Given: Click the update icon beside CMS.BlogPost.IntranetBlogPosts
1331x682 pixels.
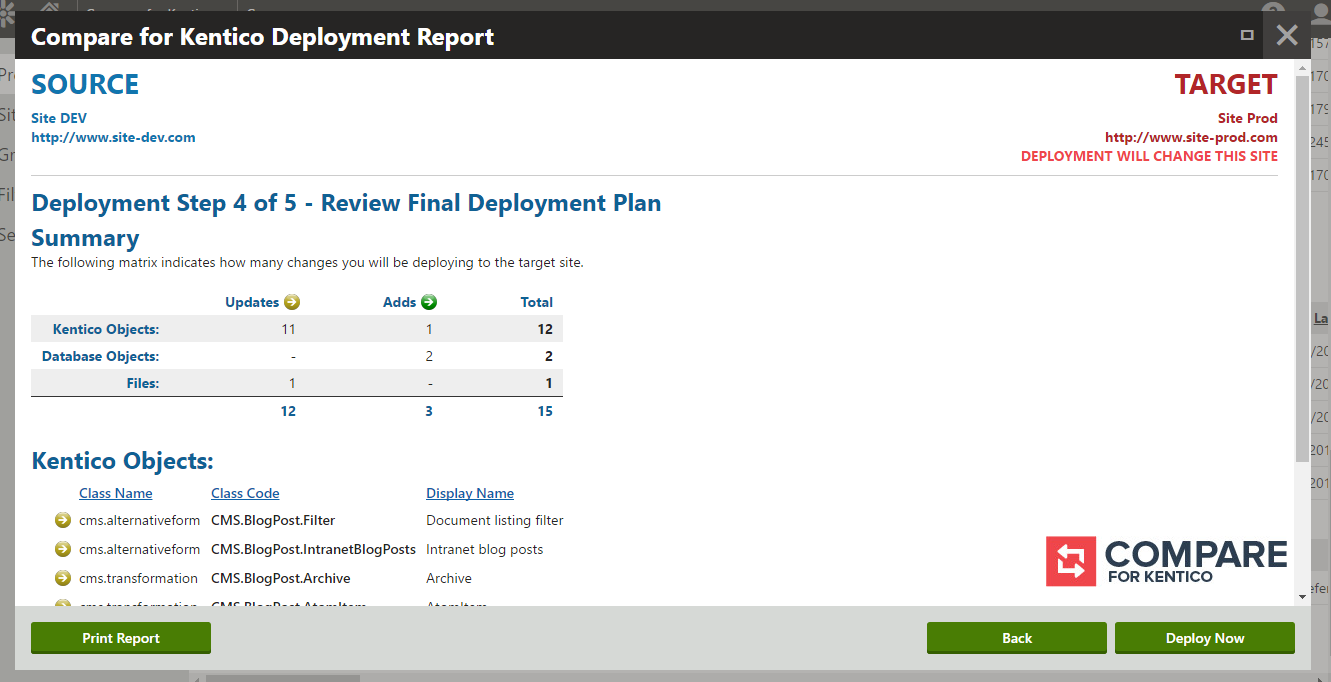Looking at the screenshot, I should [x=63, y=549].
